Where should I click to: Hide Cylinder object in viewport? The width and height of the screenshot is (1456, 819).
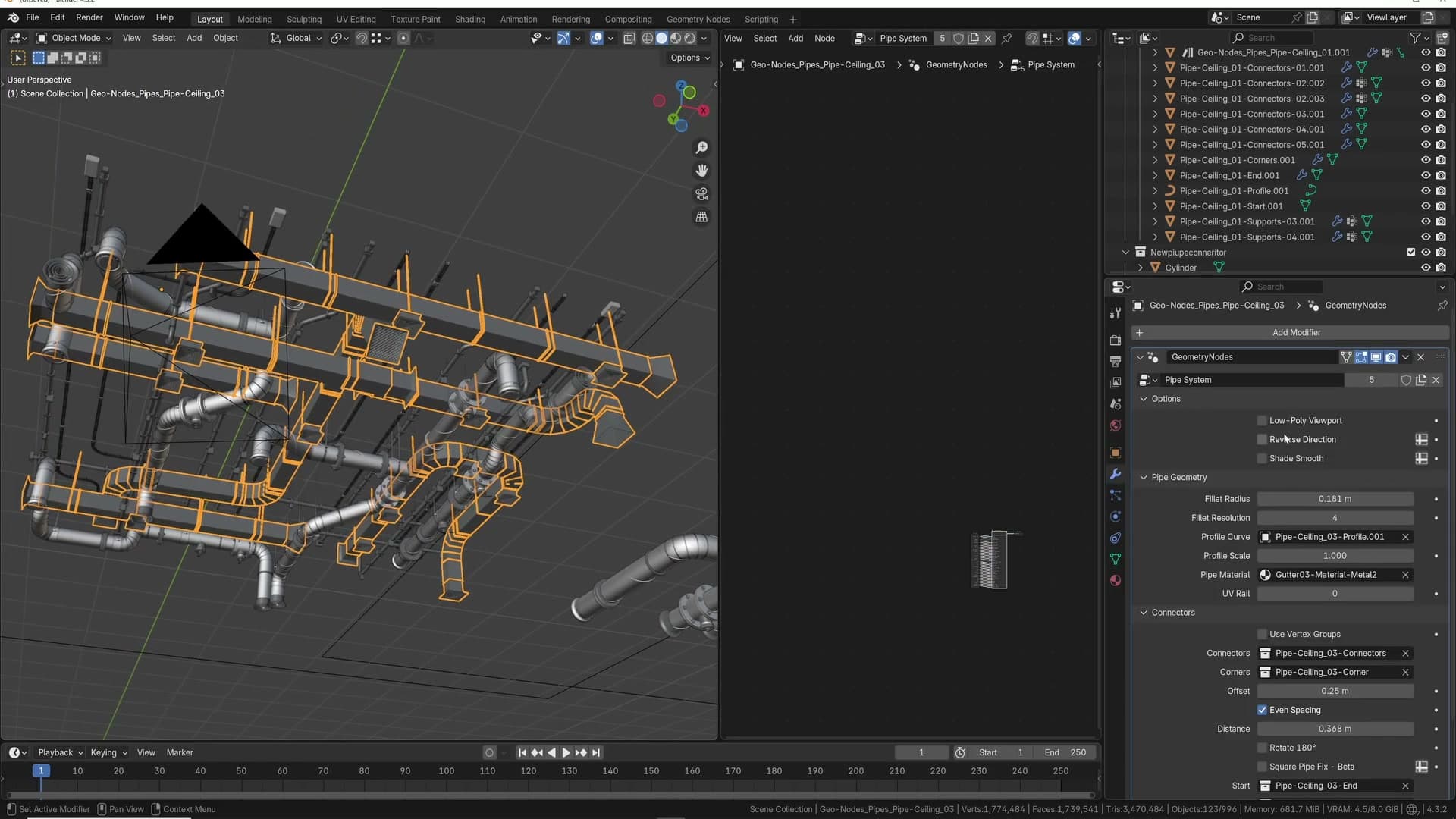click(1426, 268)
